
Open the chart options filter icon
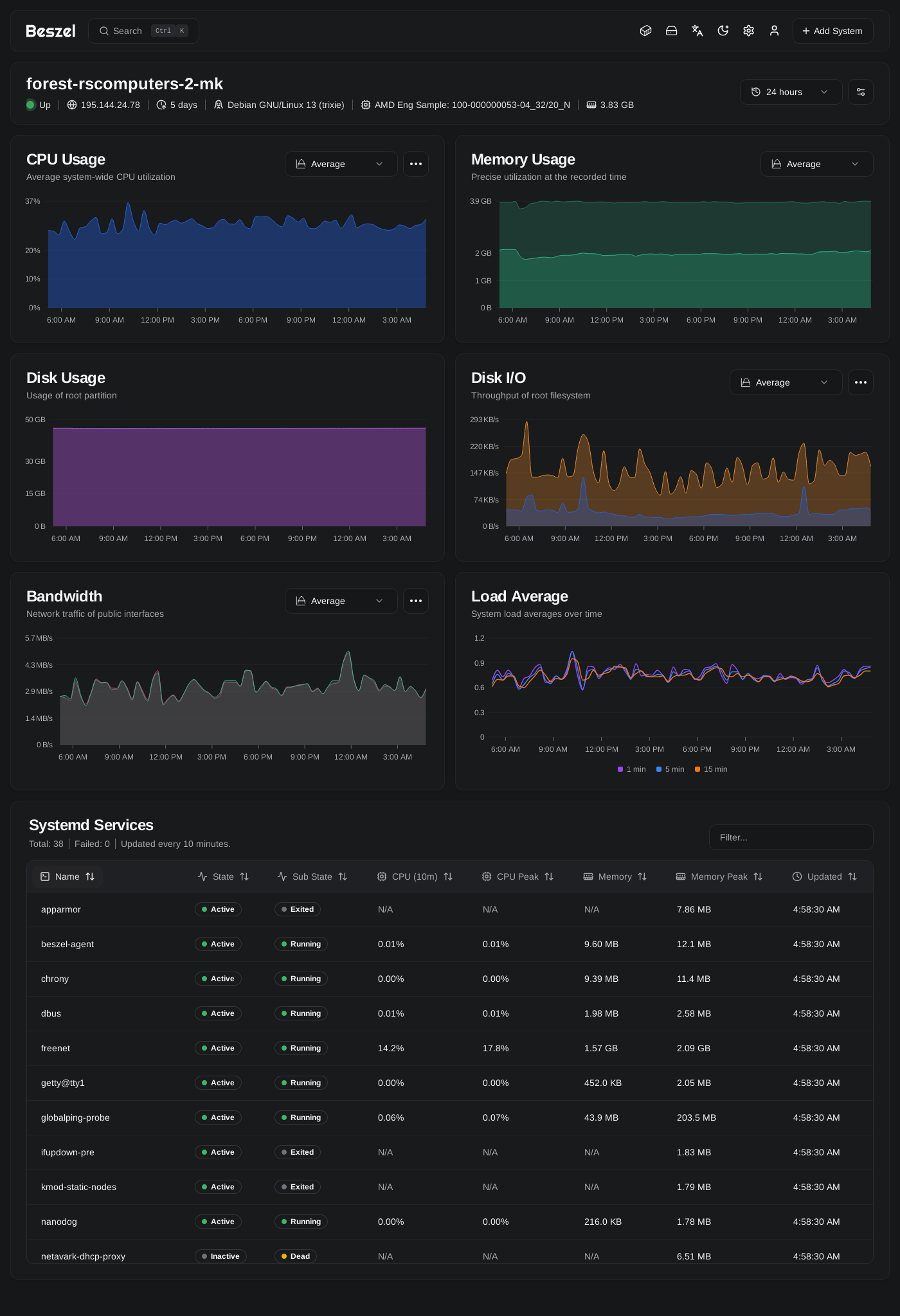[861, 92]
